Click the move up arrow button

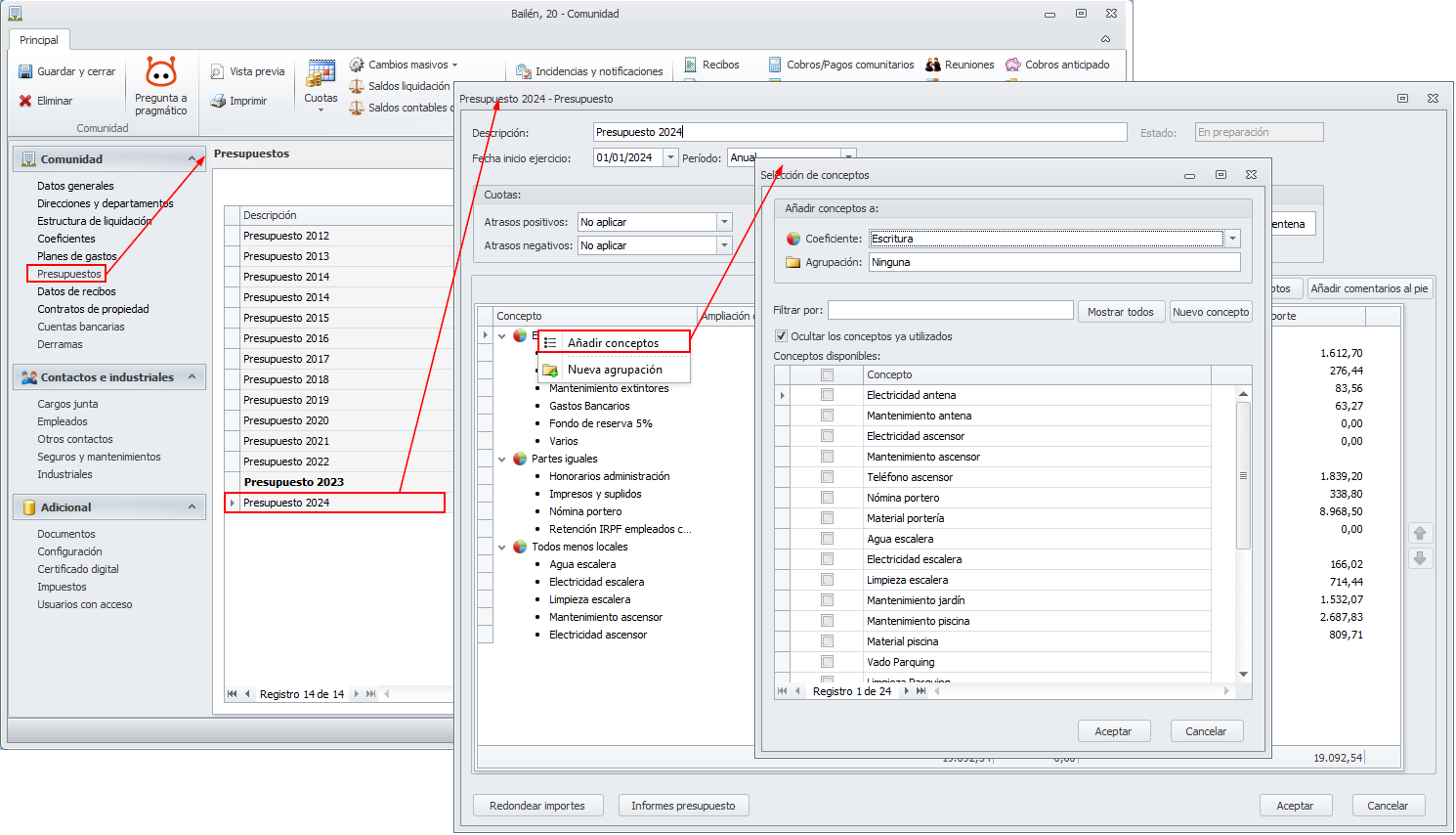coord(1420,533)
